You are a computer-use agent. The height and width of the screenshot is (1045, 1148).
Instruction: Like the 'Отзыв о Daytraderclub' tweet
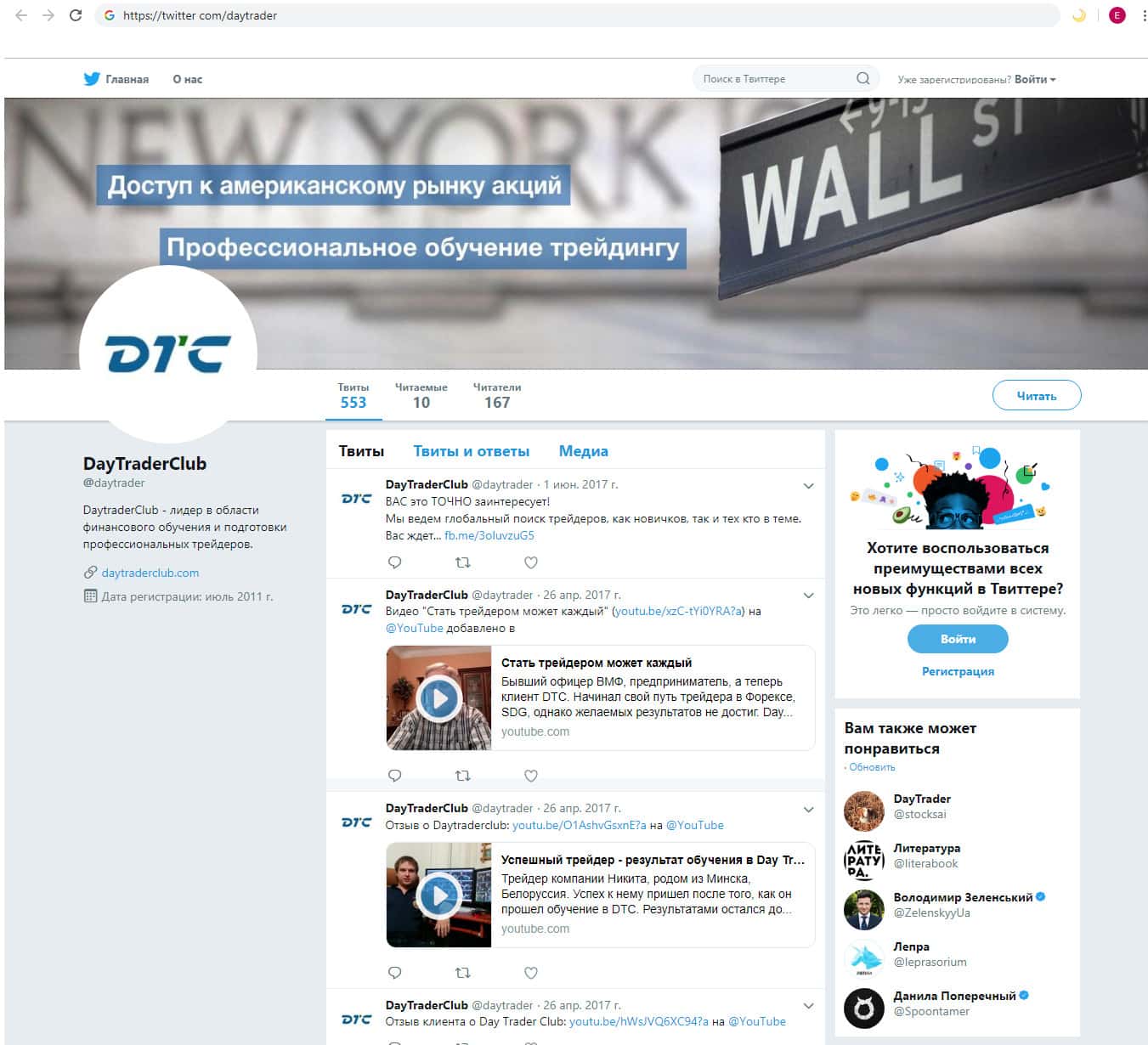[531, 973]
